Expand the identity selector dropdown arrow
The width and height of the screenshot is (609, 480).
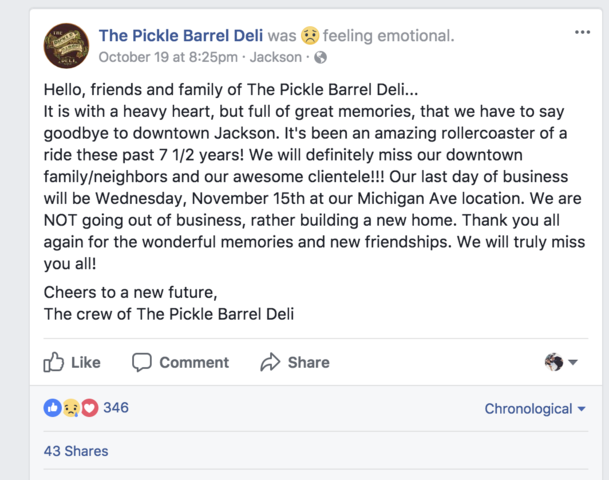tap(573, 362)
